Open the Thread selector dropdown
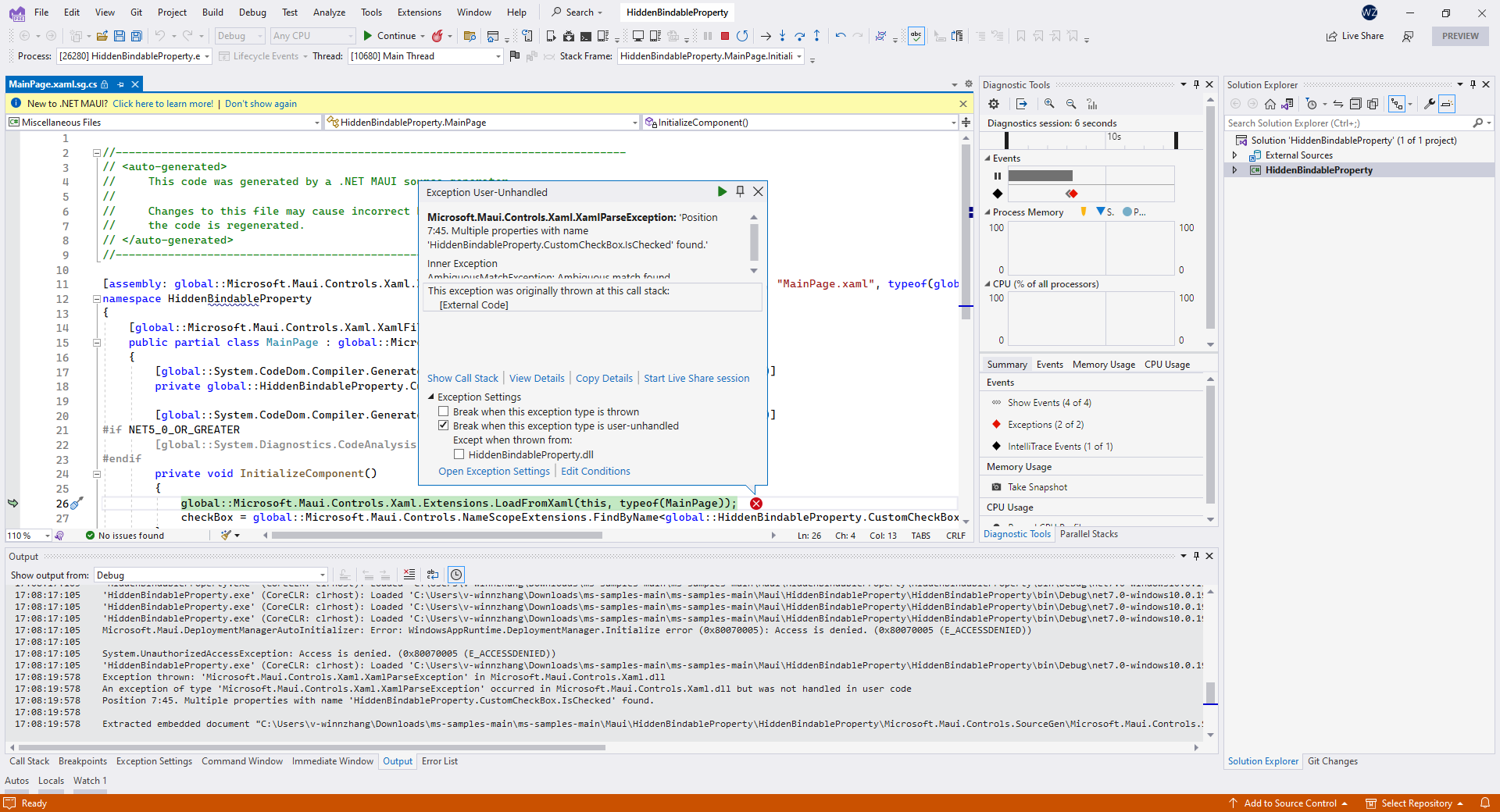This screenshot has height=812, width=1500. (x=497, y=56)
